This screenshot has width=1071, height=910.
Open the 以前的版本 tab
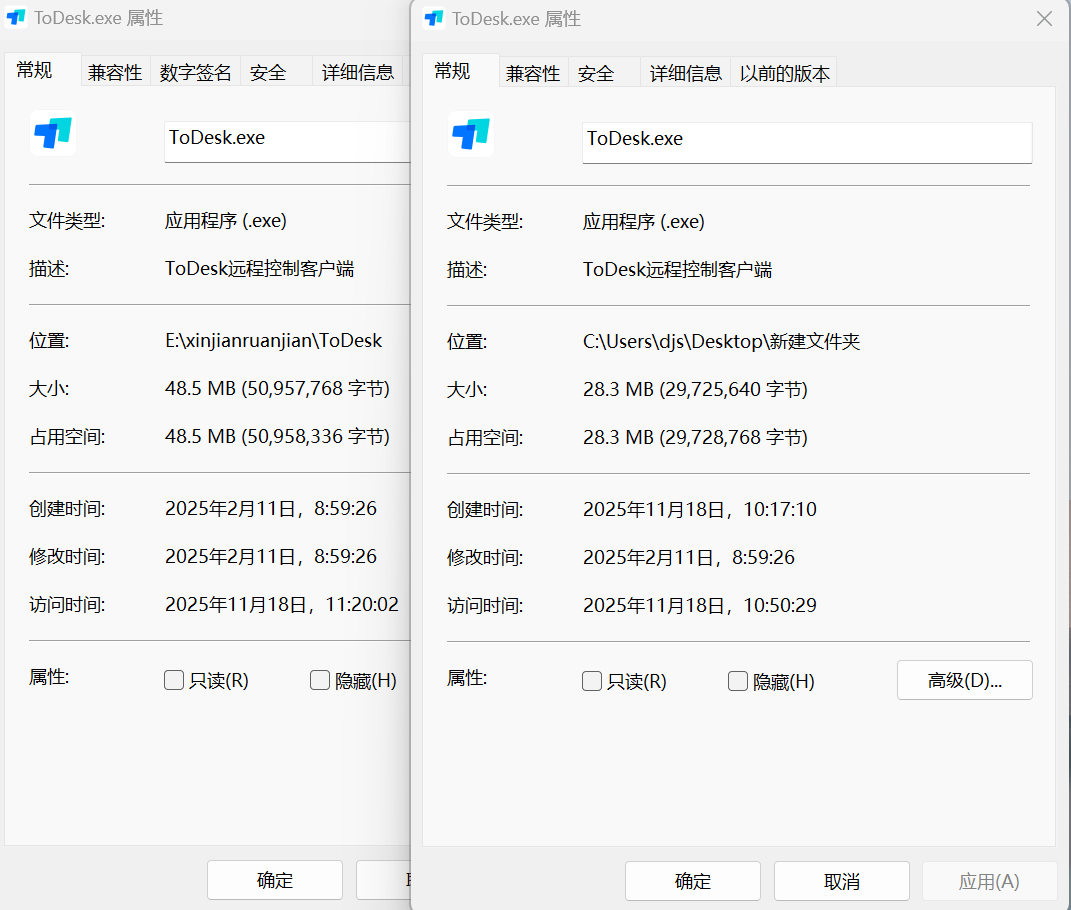[x=784, y=71]
